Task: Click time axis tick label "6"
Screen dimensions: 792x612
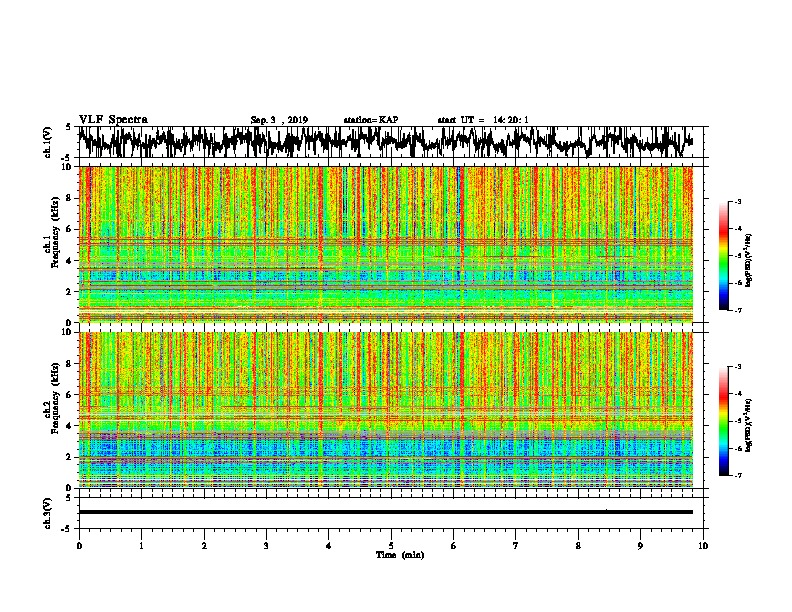Action: (453, 546)
